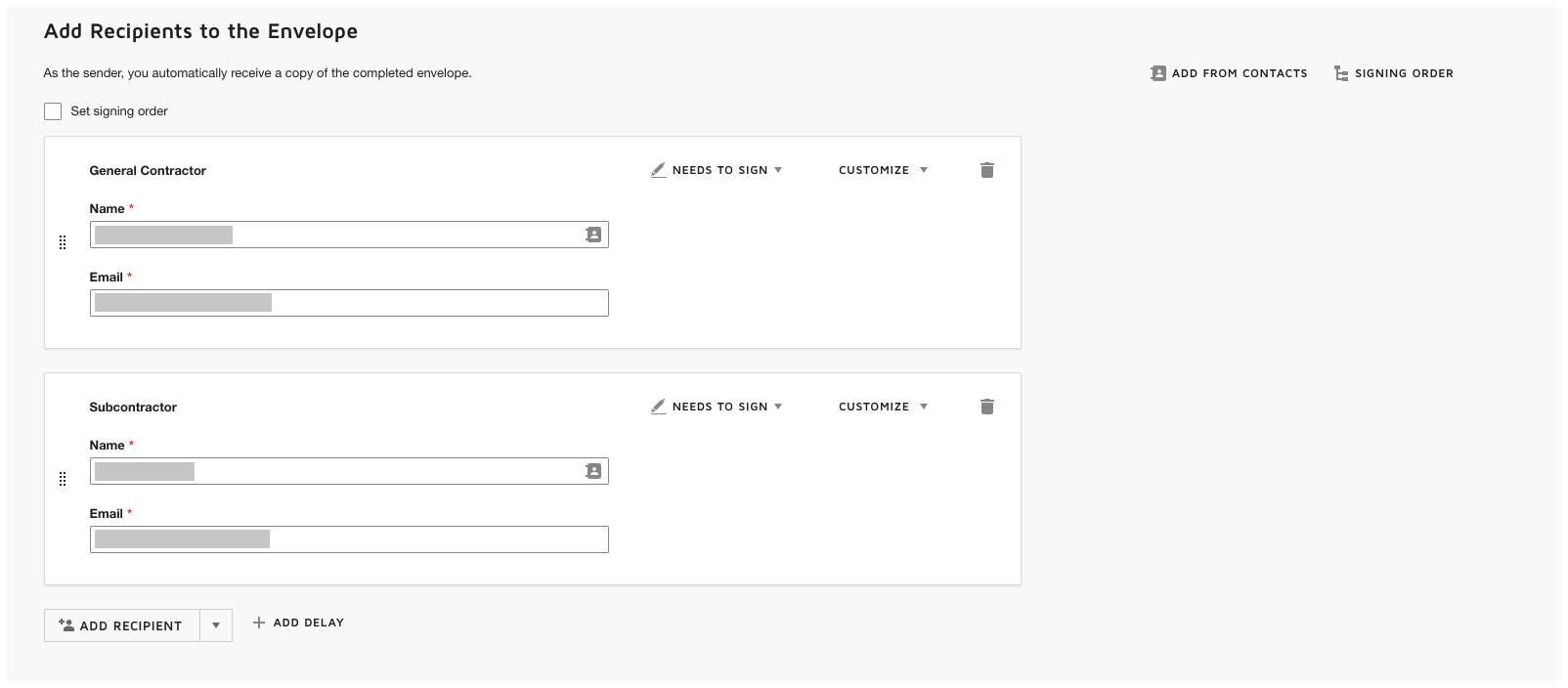This screenshot has width=1568, height=688.
Task: Grab the Subcontractor drag handle
Action: coord(63,479)
